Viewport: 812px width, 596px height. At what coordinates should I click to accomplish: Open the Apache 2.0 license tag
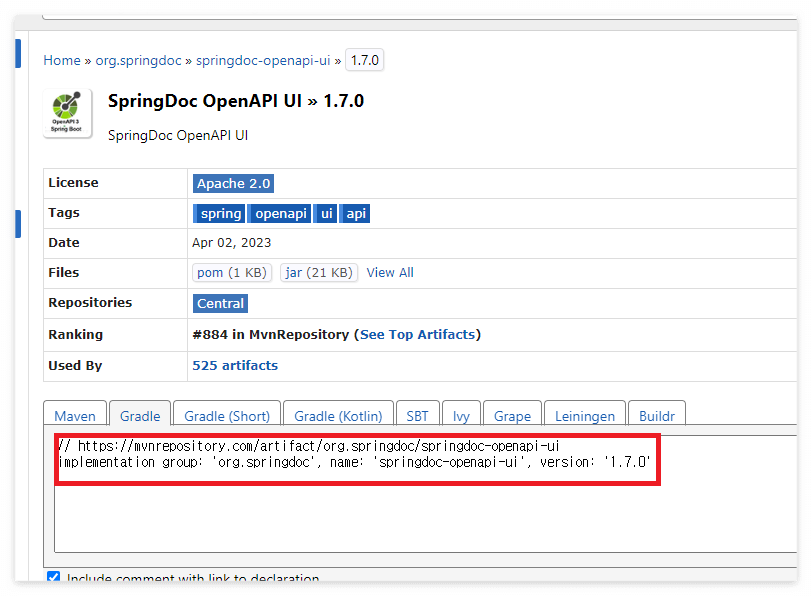[234, 183]
